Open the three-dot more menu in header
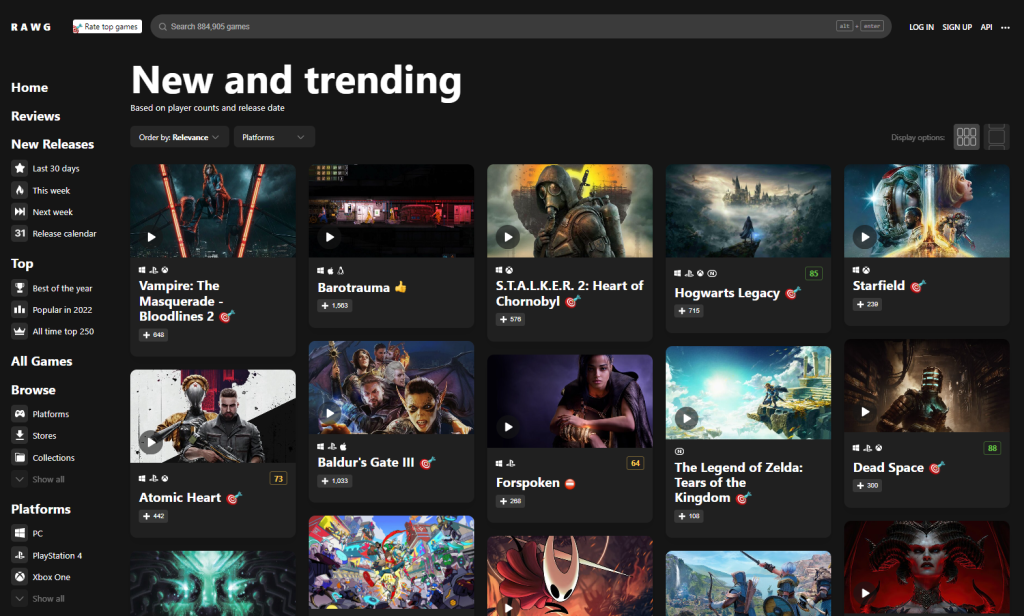This screenshot has height=616, width=1024. point(1005,27)
